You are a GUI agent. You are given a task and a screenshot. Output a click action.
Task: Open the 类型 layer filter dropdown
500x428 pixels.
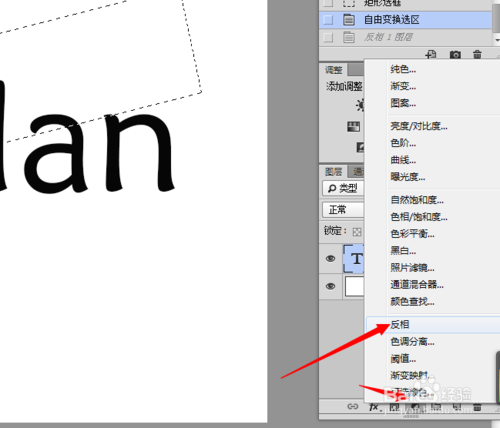pyautogui.click(x=343, y=188)
